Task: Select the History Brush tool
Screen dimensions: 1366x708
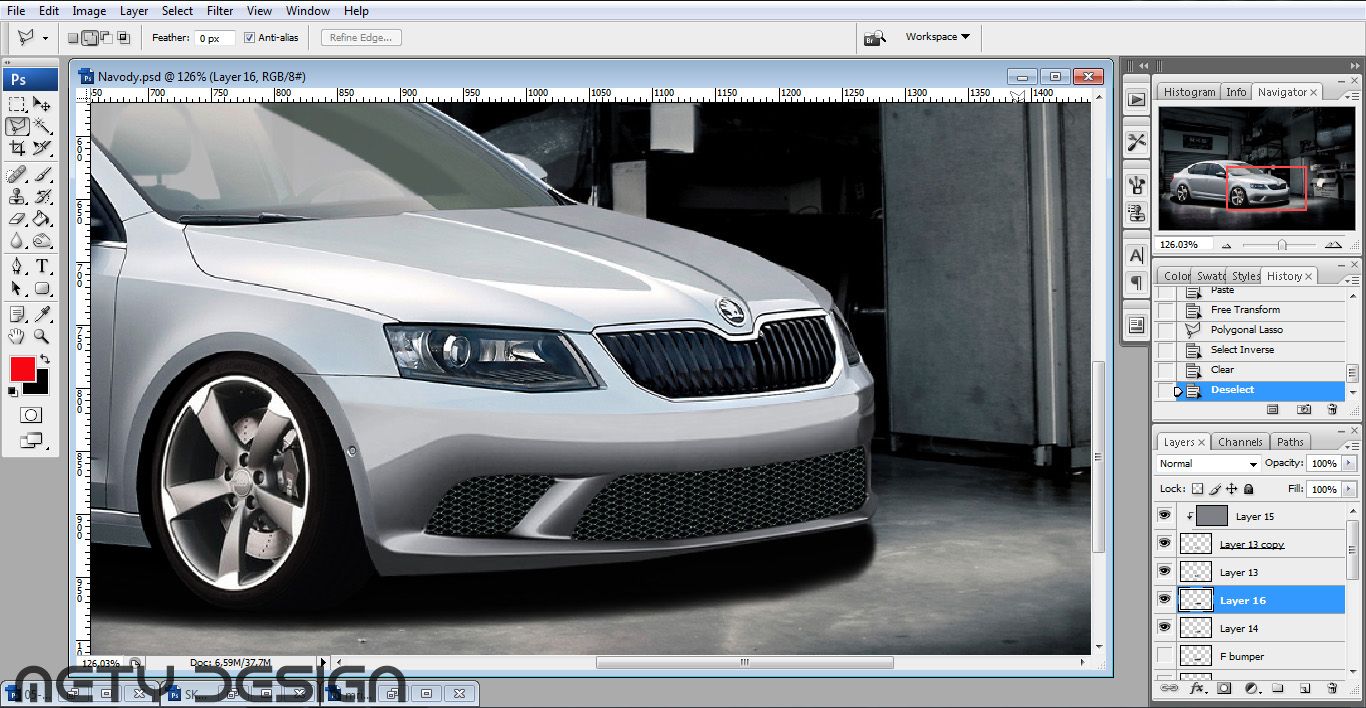Action: click(42, 197)
